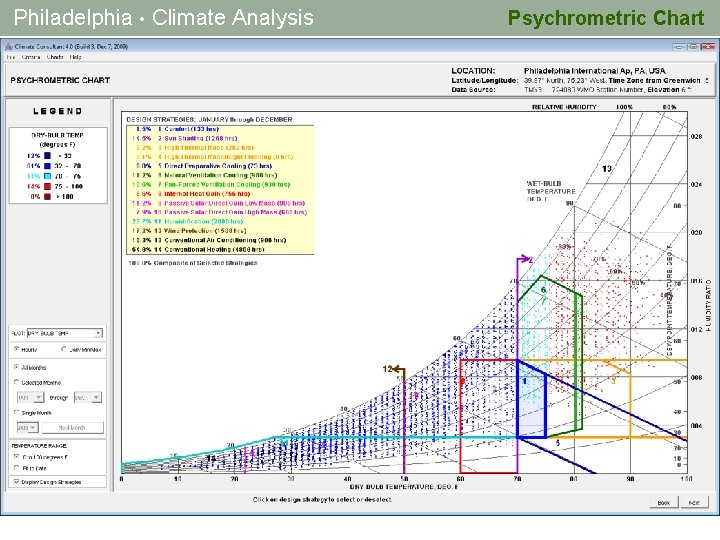Click the green '6' ventilation zone label
720x540 pixels.
coord(543,290)
